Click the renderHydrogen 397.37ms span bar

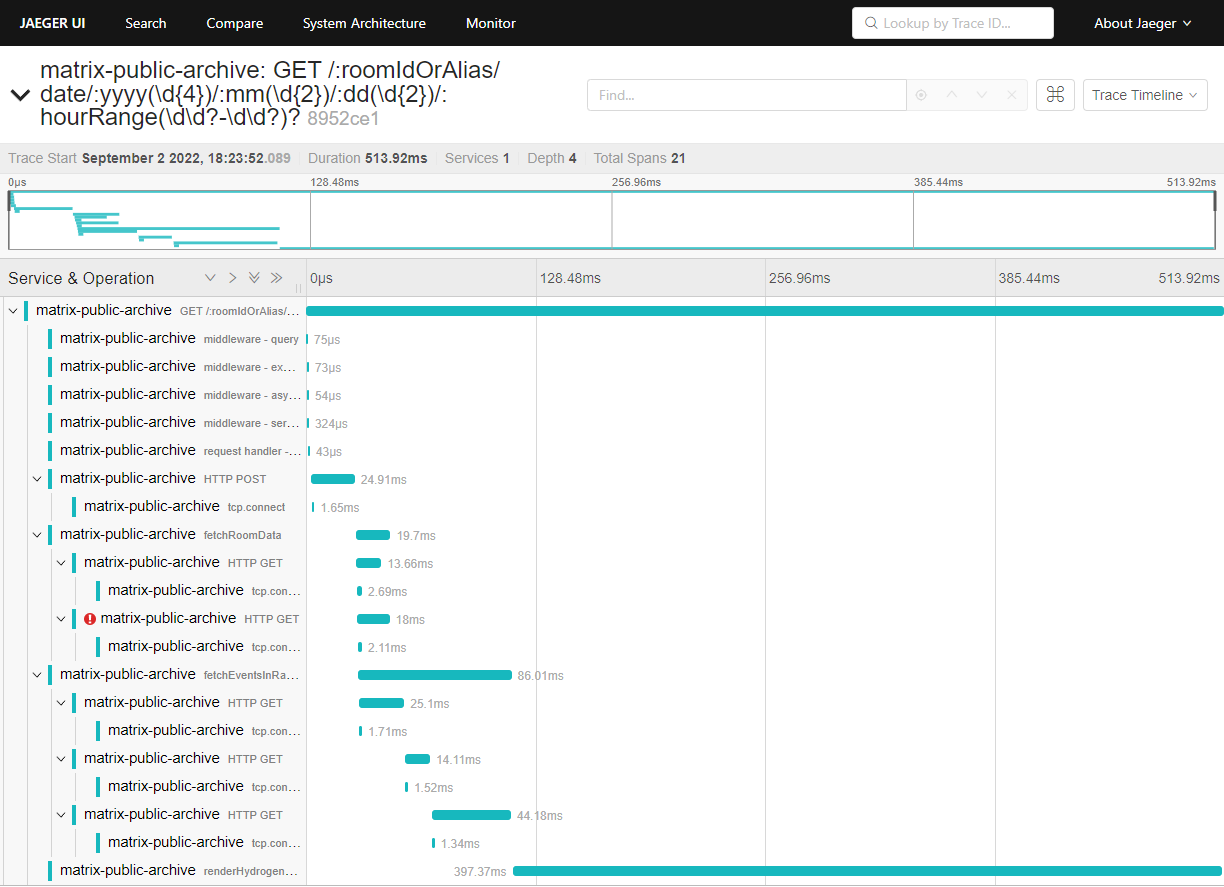(867, 871)
